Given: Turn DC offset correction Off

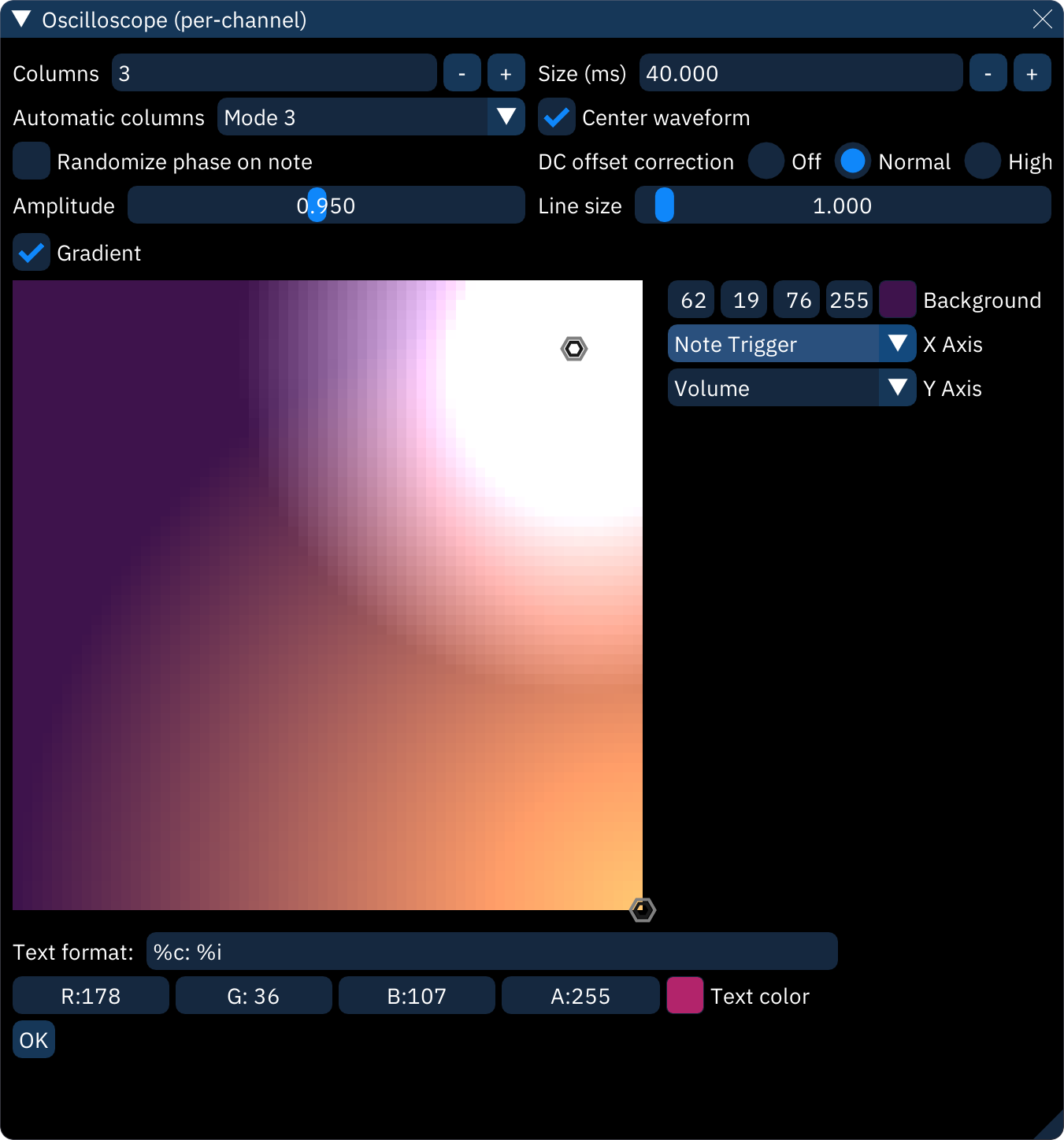Looking at the screenshot, I should [766, 161].
